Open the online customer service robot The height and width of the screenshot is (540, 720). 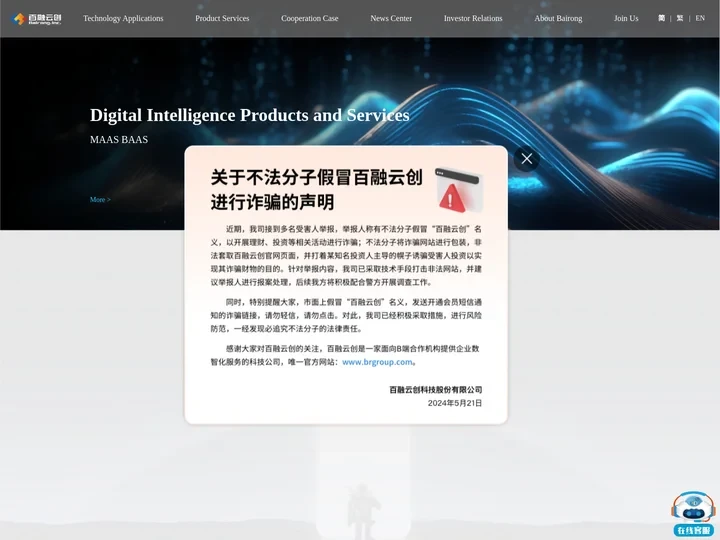coord(693,514)
